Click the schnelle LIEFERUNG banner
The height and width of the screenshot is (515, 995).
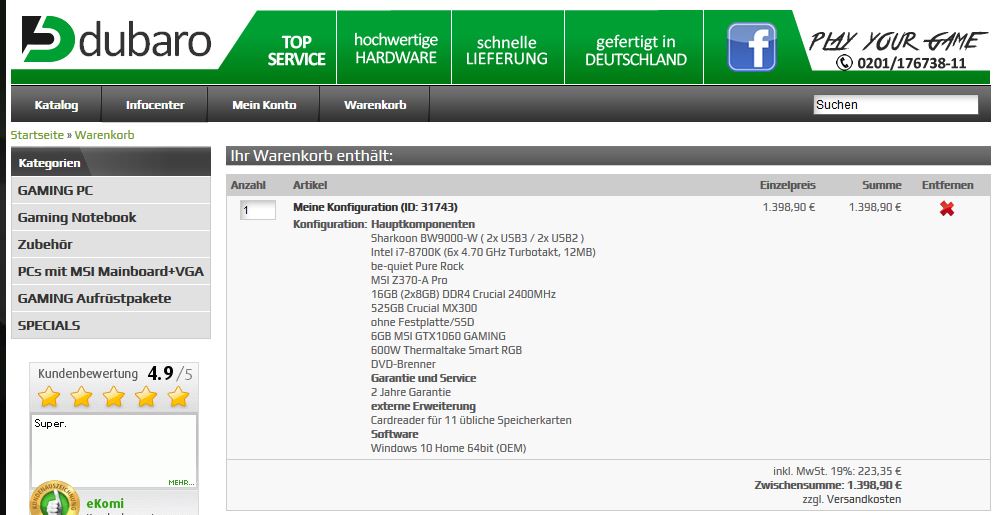tap(506, 51)
